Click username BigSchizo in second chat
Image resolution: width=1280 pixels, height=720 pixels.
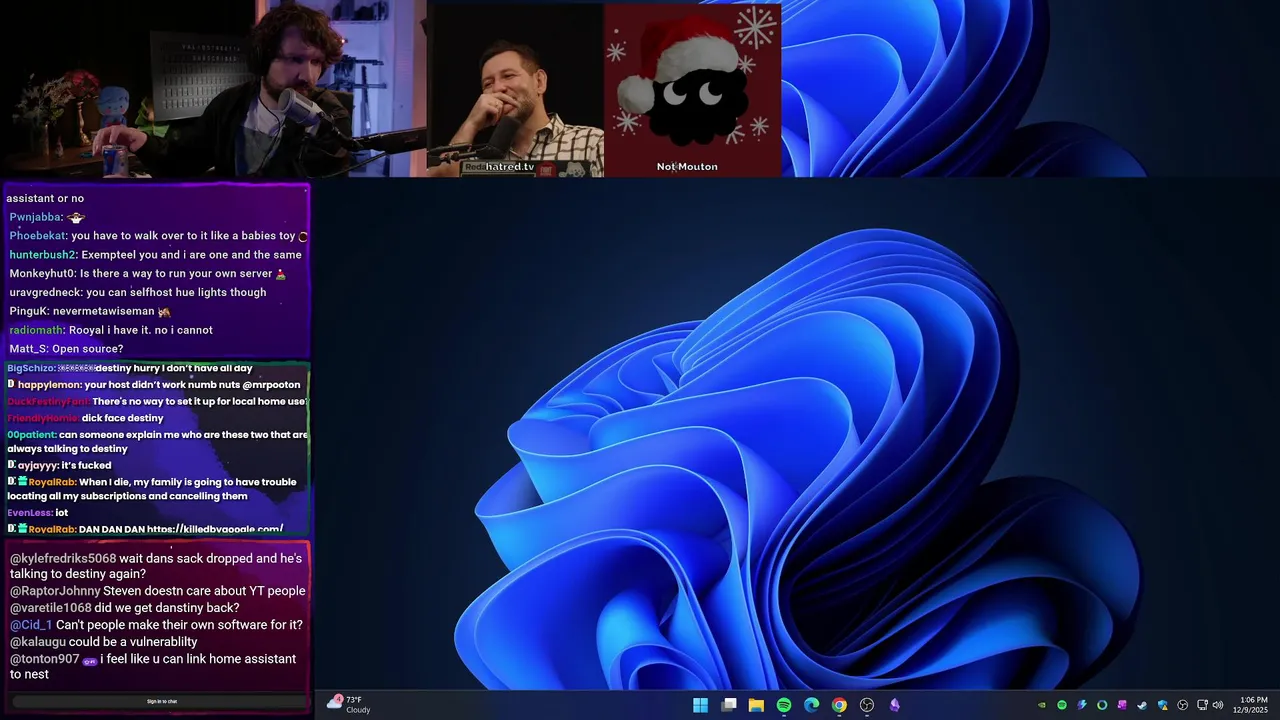pos(31,368)
